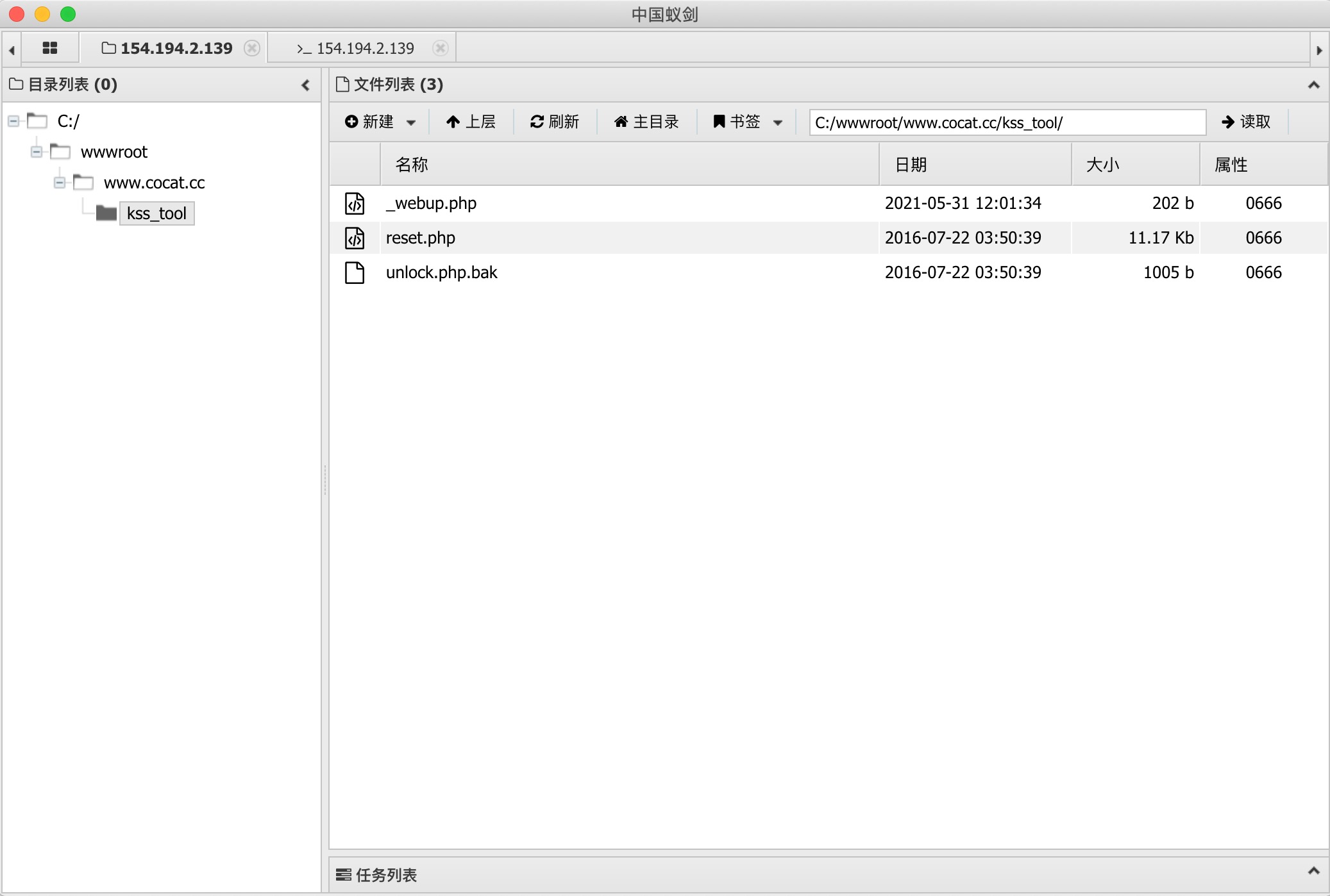The image size is (1330, 896).
Task: Sort by 日期 date column header
Action: click(975, 165)
